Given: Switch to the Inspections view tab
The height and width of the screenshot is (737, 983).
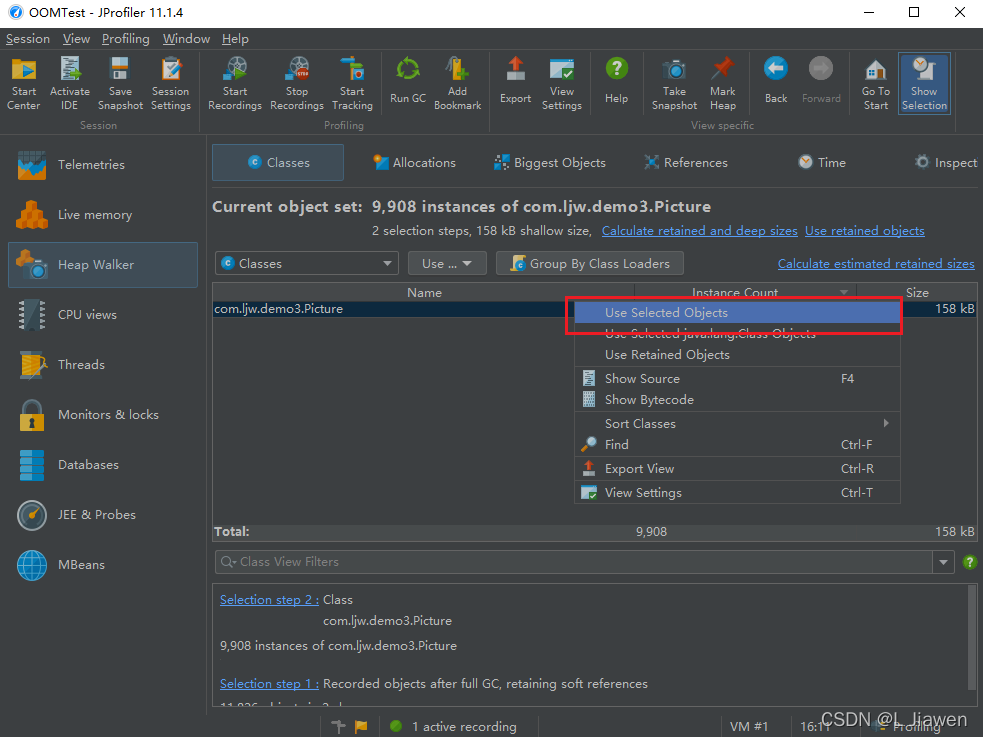Looking at the screenshot, I should [945, 162].
